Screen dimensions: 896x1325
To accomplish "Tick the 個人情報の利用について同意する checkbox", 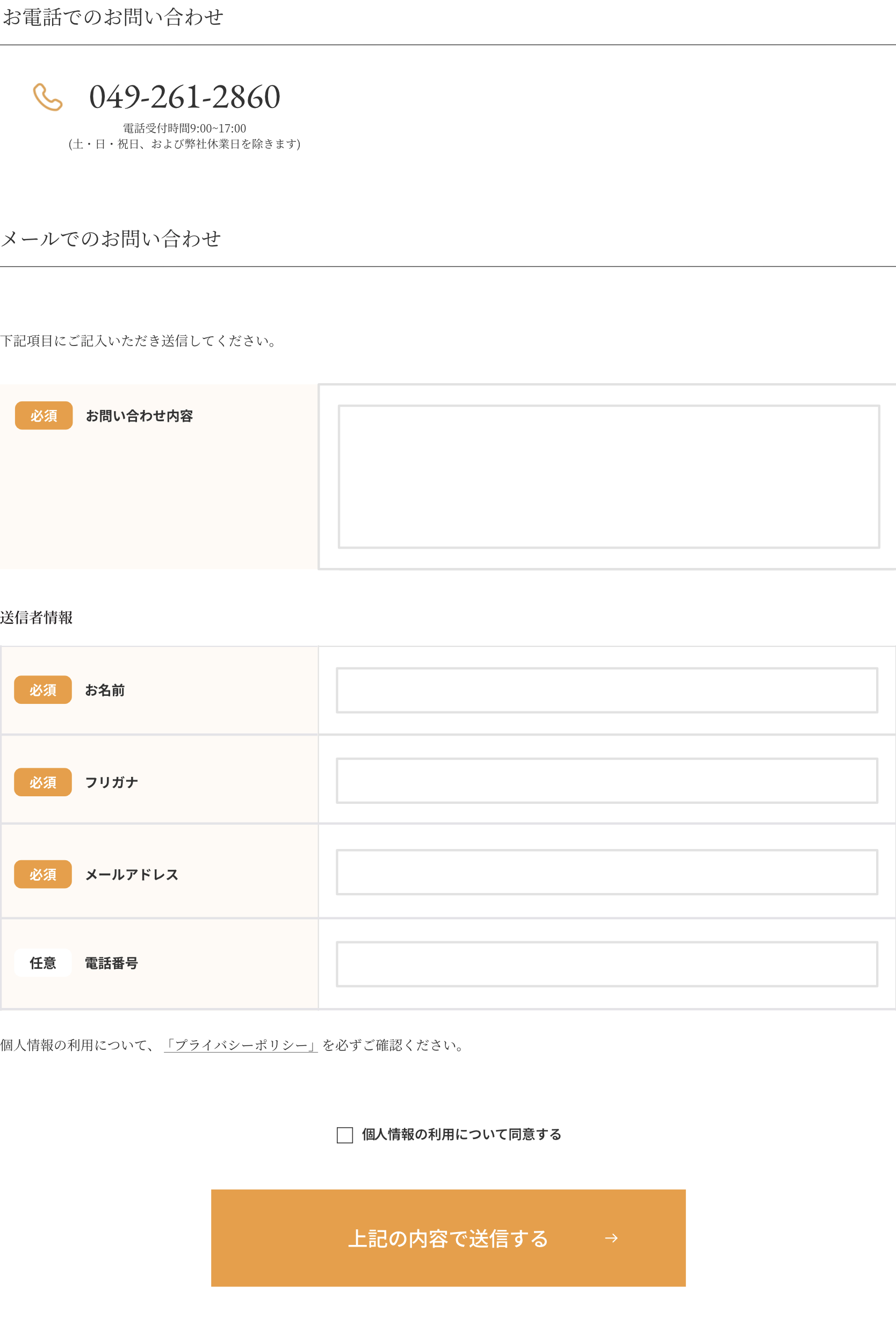I will (345, 1135).
